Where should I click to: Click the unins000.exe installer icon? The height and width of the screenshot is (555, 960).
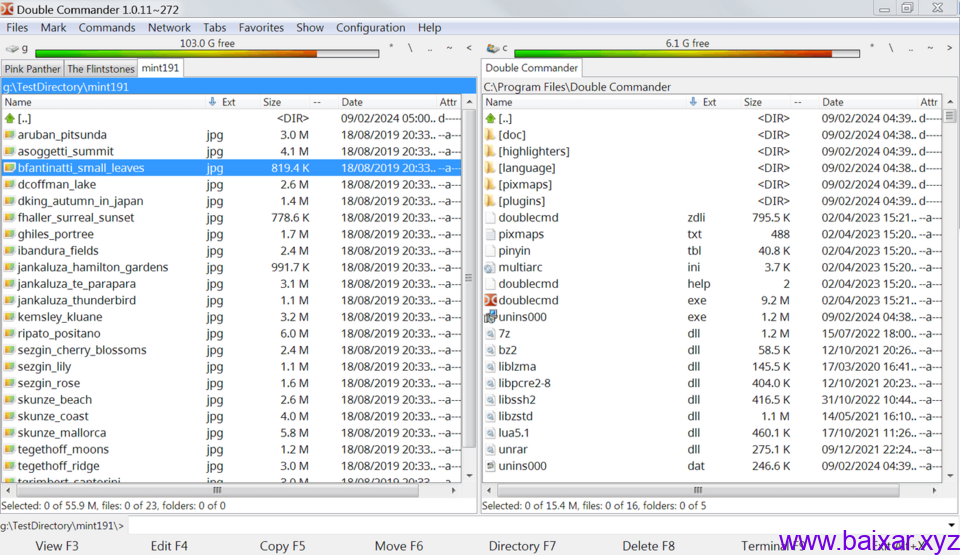pyautogui.click(x=490, y=317)
